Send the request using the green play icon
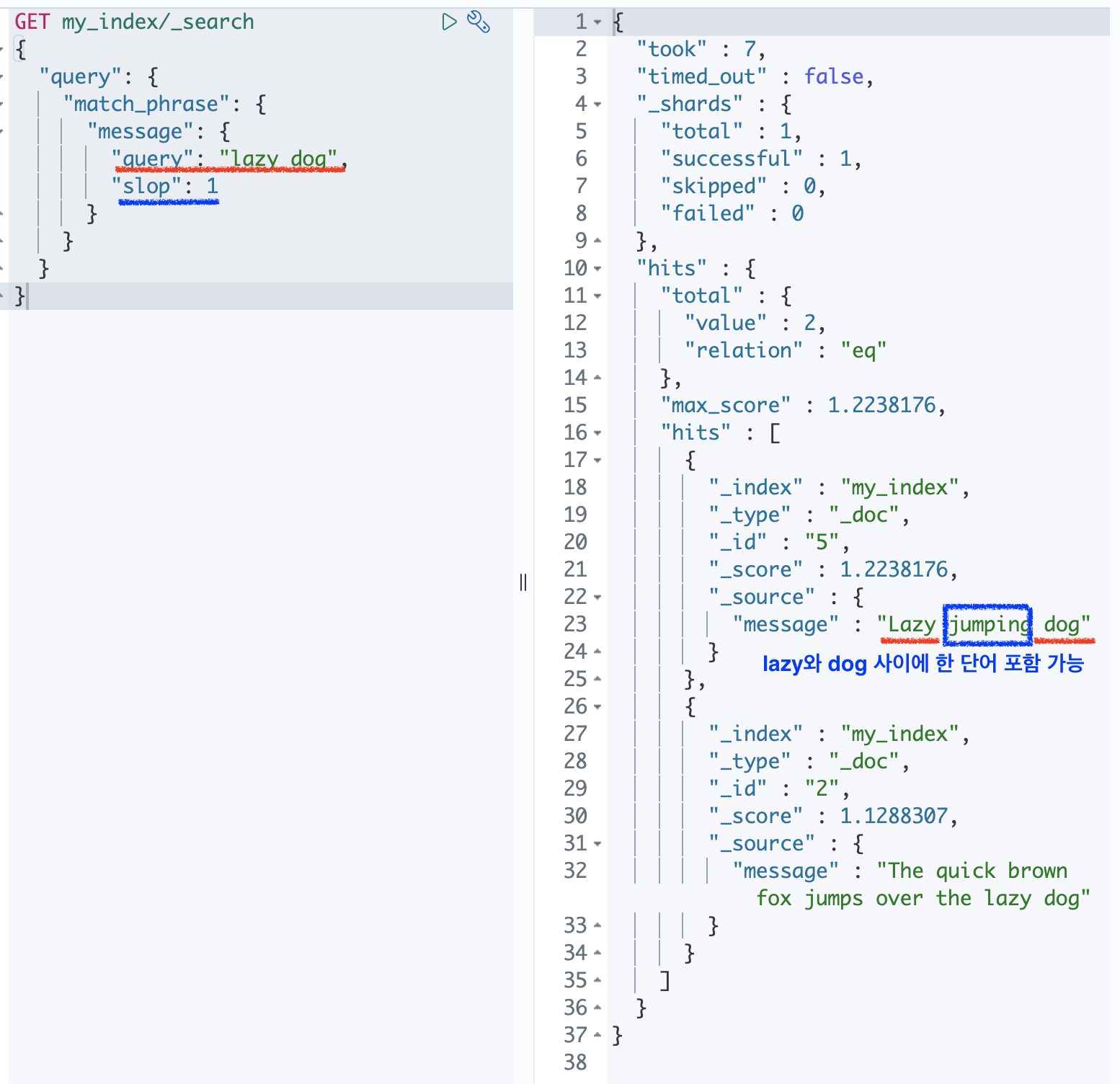 coord(449,22)
